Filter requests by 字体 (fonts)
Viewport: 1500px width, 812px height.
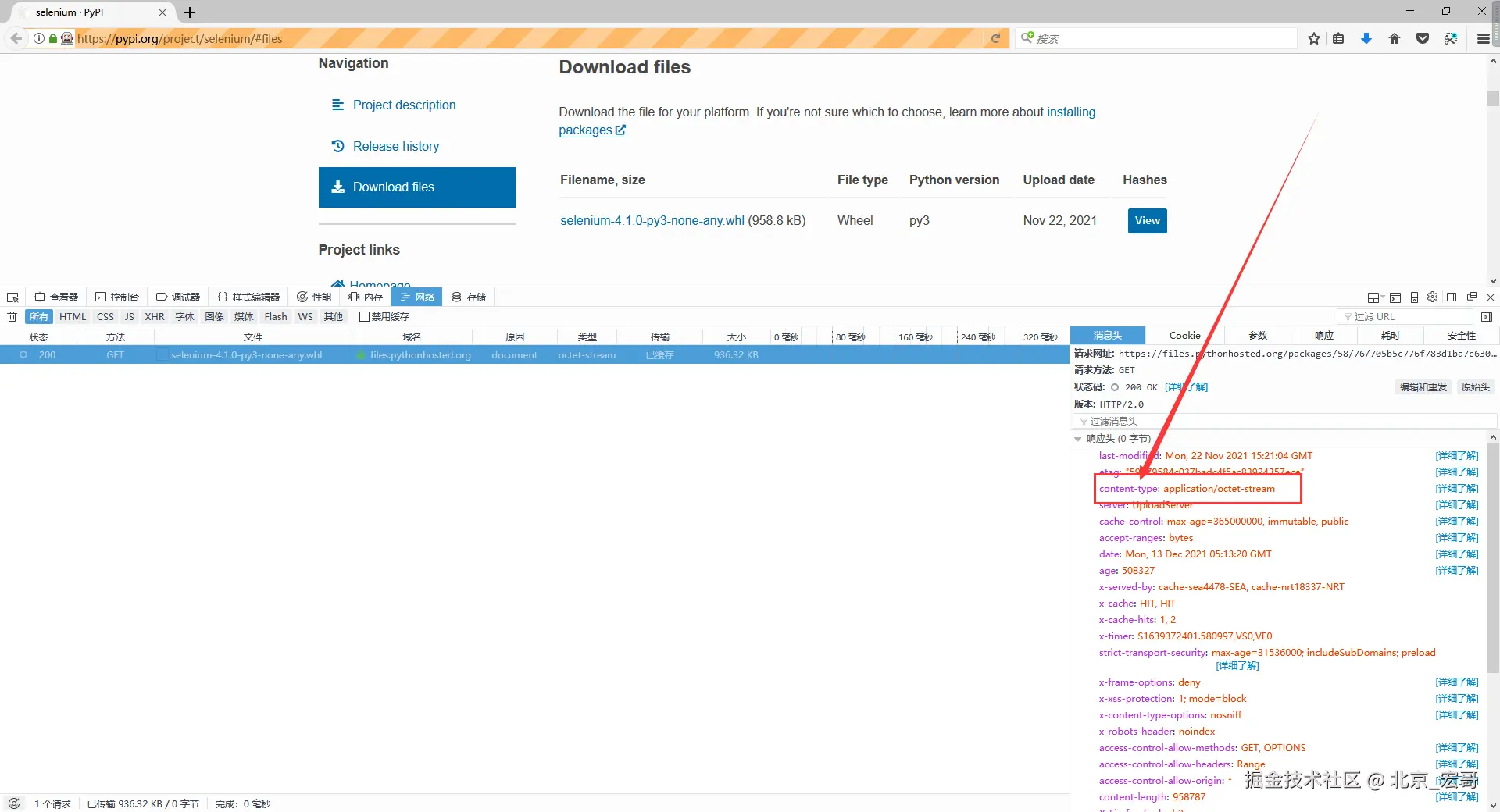pos(185,317)
